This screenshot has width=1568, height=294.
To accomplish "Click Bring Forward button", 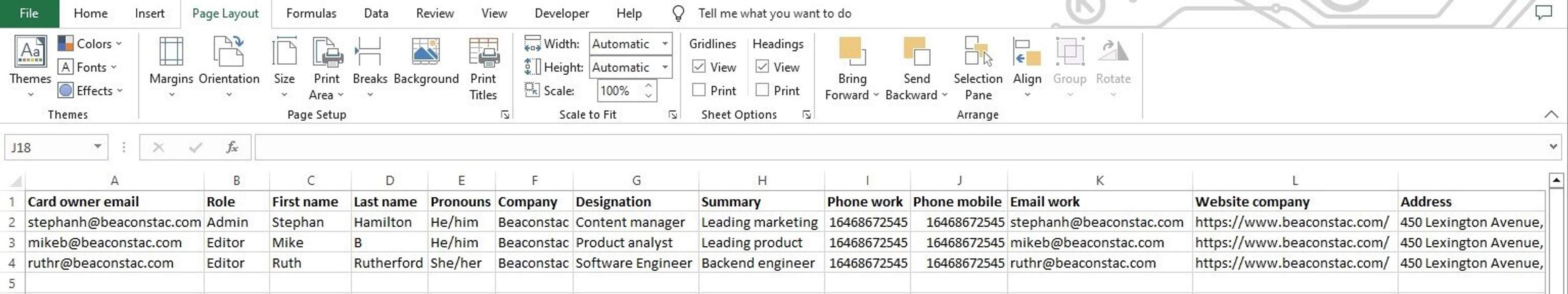I will (851, 68).
